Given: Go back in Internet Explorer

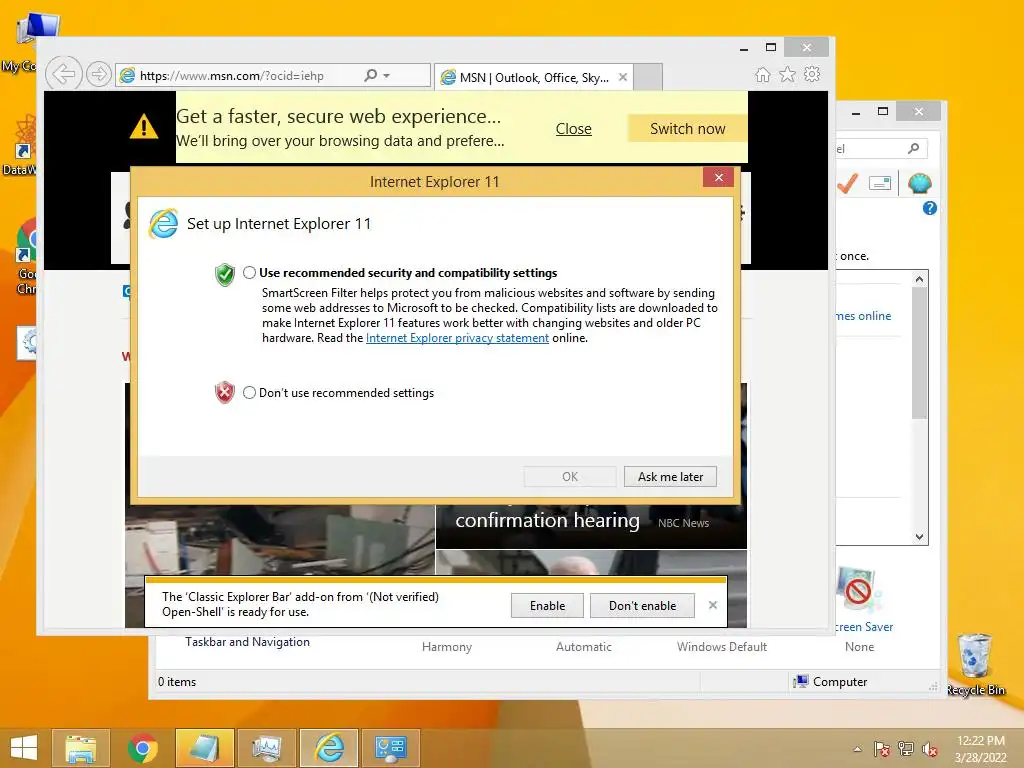Looking at the screenshot, I should 64,74.
